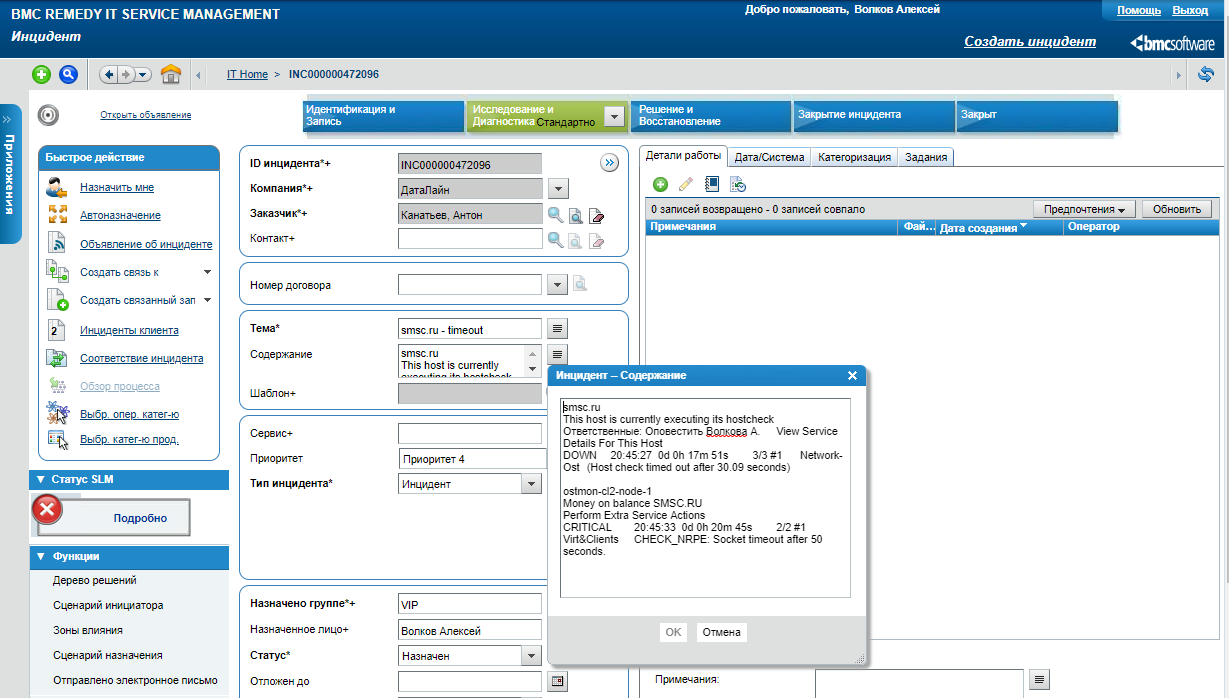Screen dimensions: 1229x698
Task: Search contact with magnifier next to Контакт
Action: coord(555,239)
